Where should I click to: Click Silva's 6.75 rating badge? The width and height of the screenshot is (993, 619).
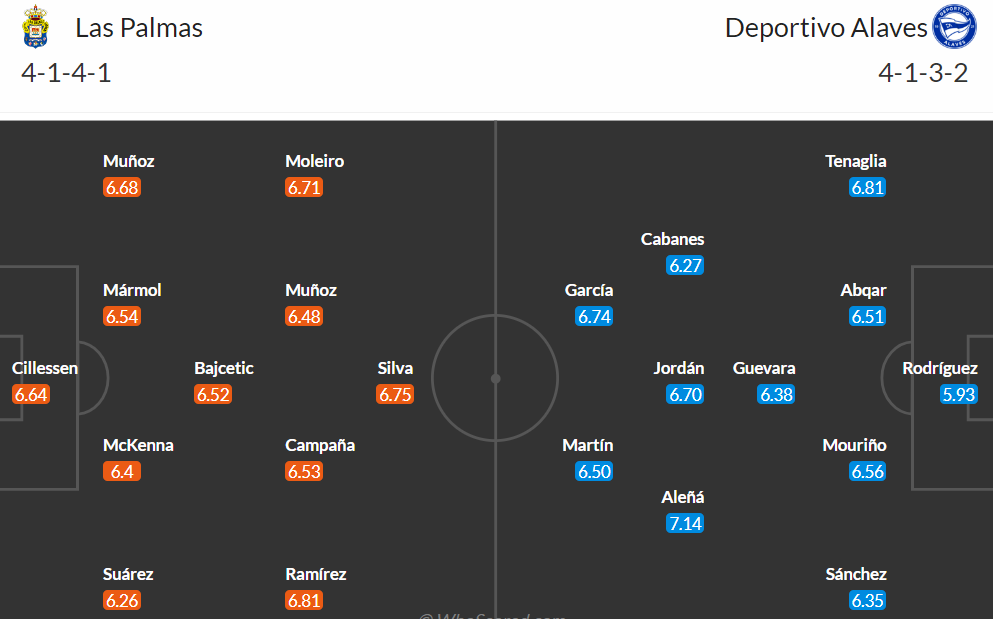pos(395,395)
